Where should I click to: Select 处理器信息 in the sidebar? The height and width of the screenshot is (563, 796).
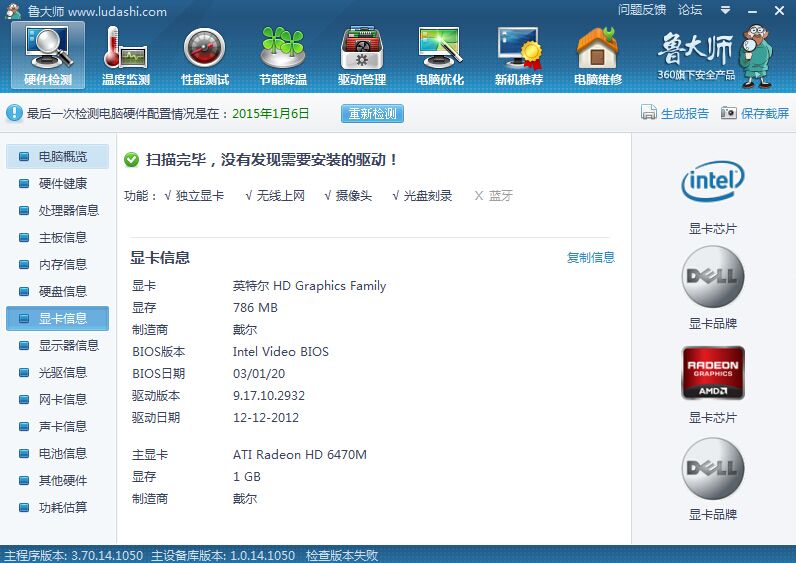tap(57, 210)
